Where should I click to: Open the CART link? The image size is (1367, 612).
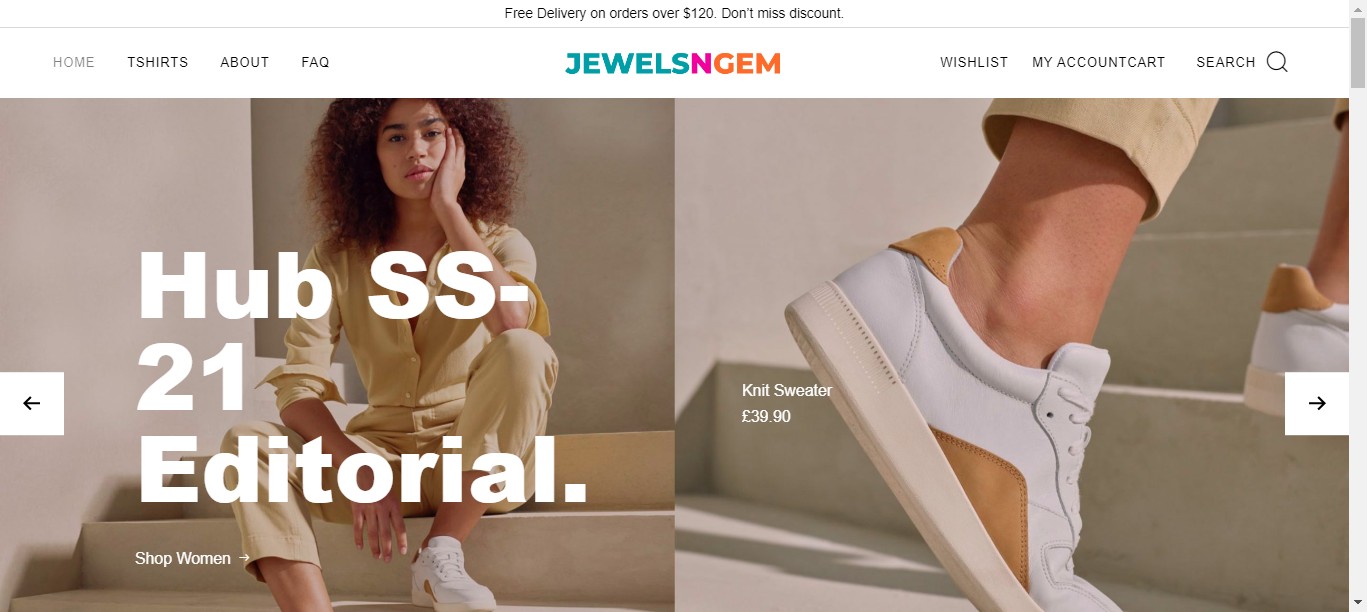click(x=1147, y=62)
